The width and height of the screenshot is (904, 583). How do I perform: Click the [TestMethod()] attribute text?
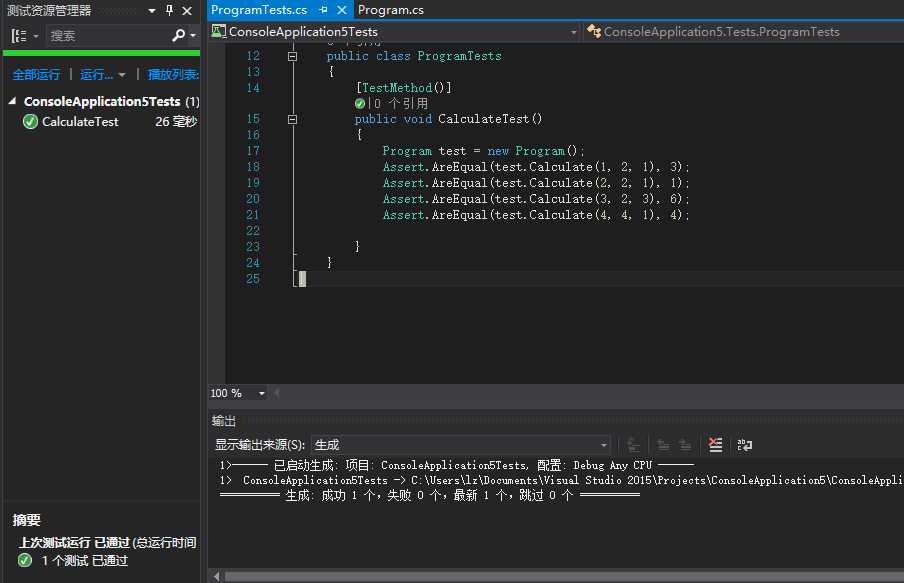(404, 88)
